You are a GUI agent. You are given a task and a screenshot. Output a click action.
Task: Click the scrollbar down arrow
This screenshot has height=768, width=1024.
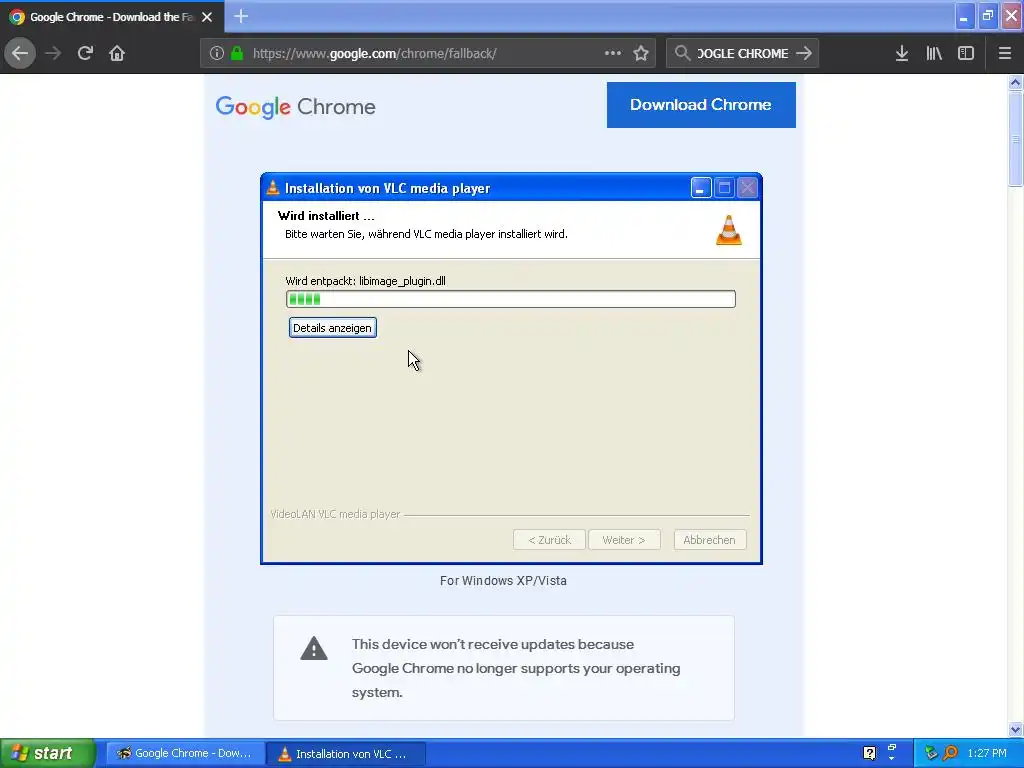[x=1015, y=729]
